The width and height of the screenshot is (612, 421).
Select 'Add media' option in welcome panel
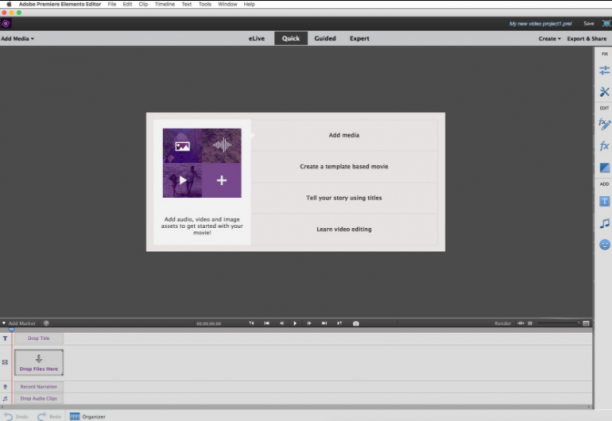pos(344,135)
